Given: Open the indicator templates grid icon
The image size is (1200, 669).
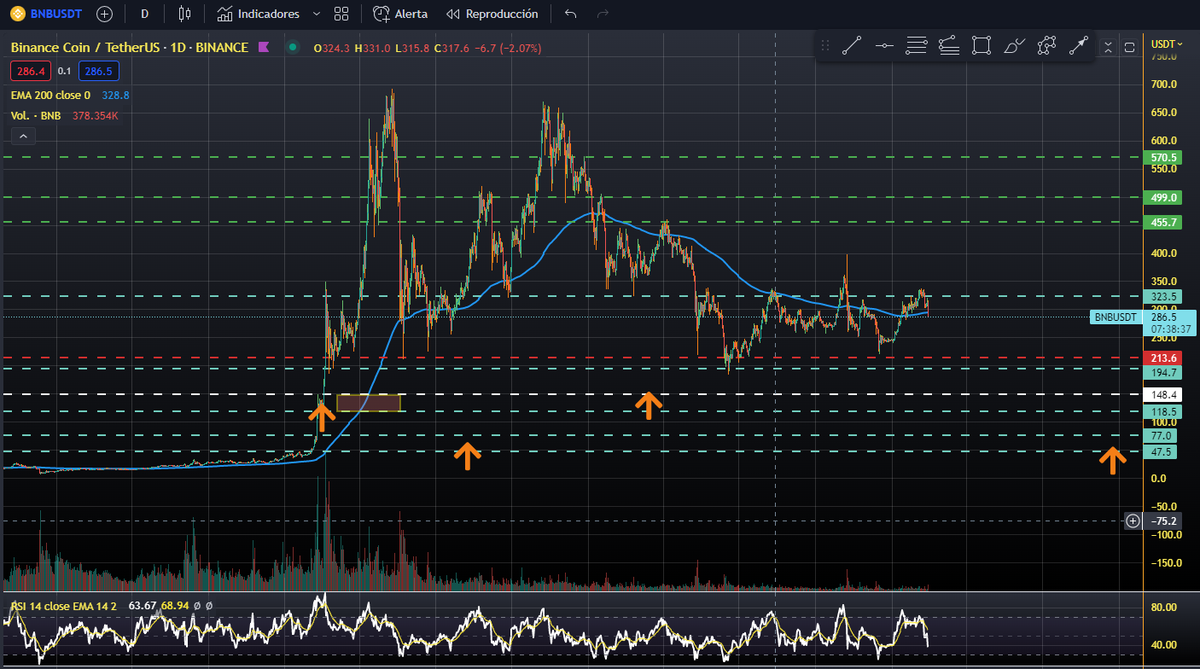Looking at the screenshot, I should click(342, 14).
